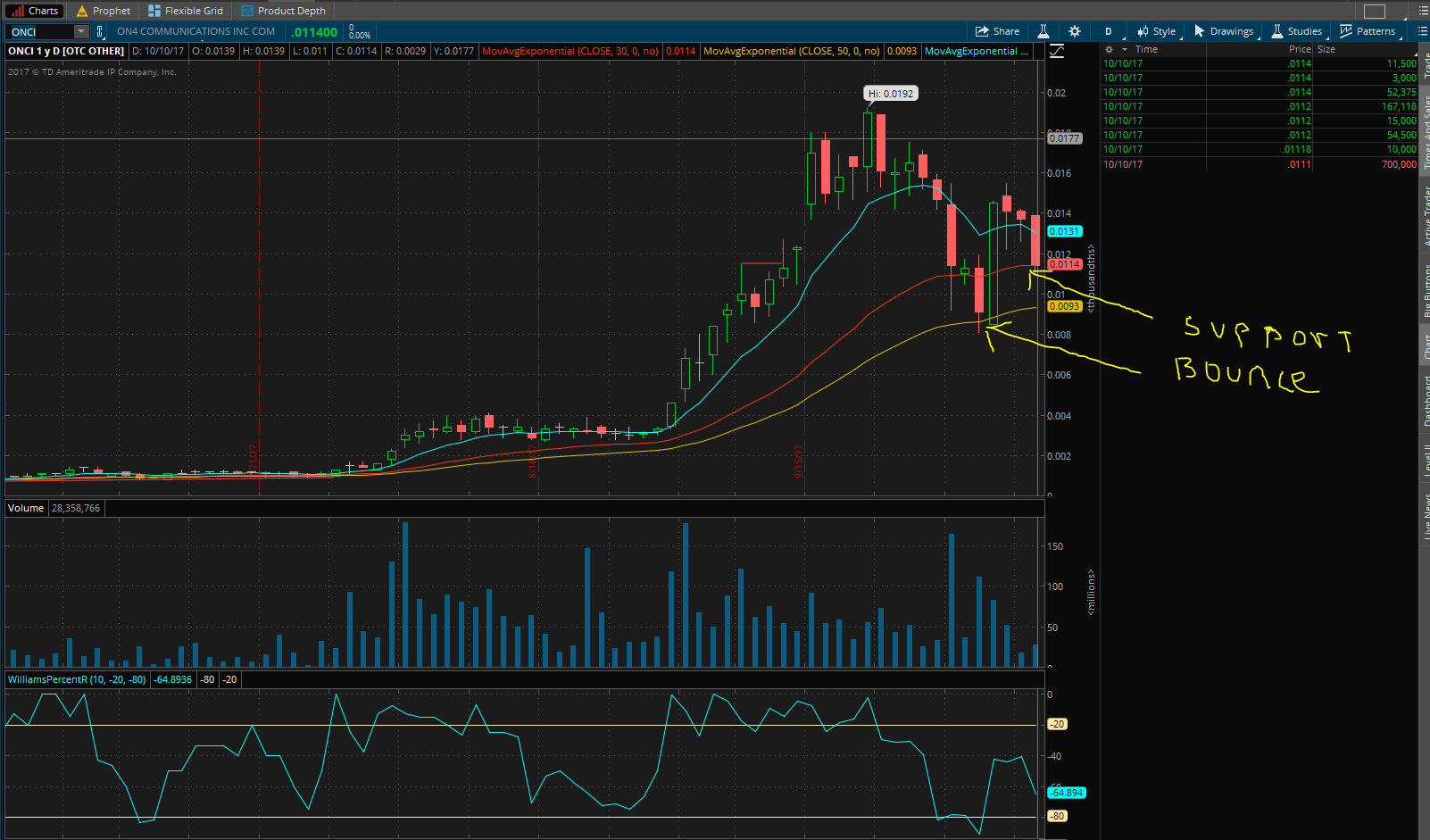Select the trade row with size 52,375

click(1260, 92)
